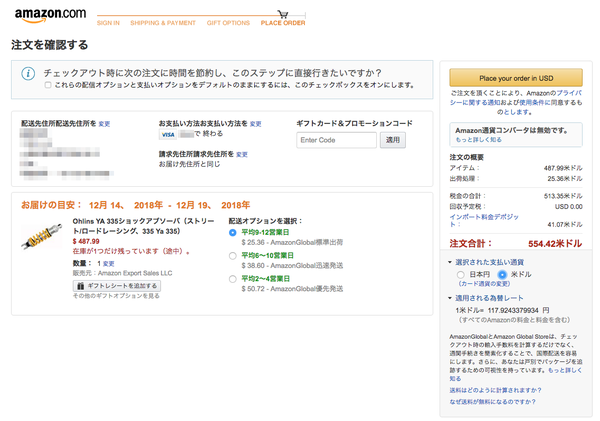Click the amazon.com logo
The width and height of the screenshot is (600, 421).
[x=50, y=15]
